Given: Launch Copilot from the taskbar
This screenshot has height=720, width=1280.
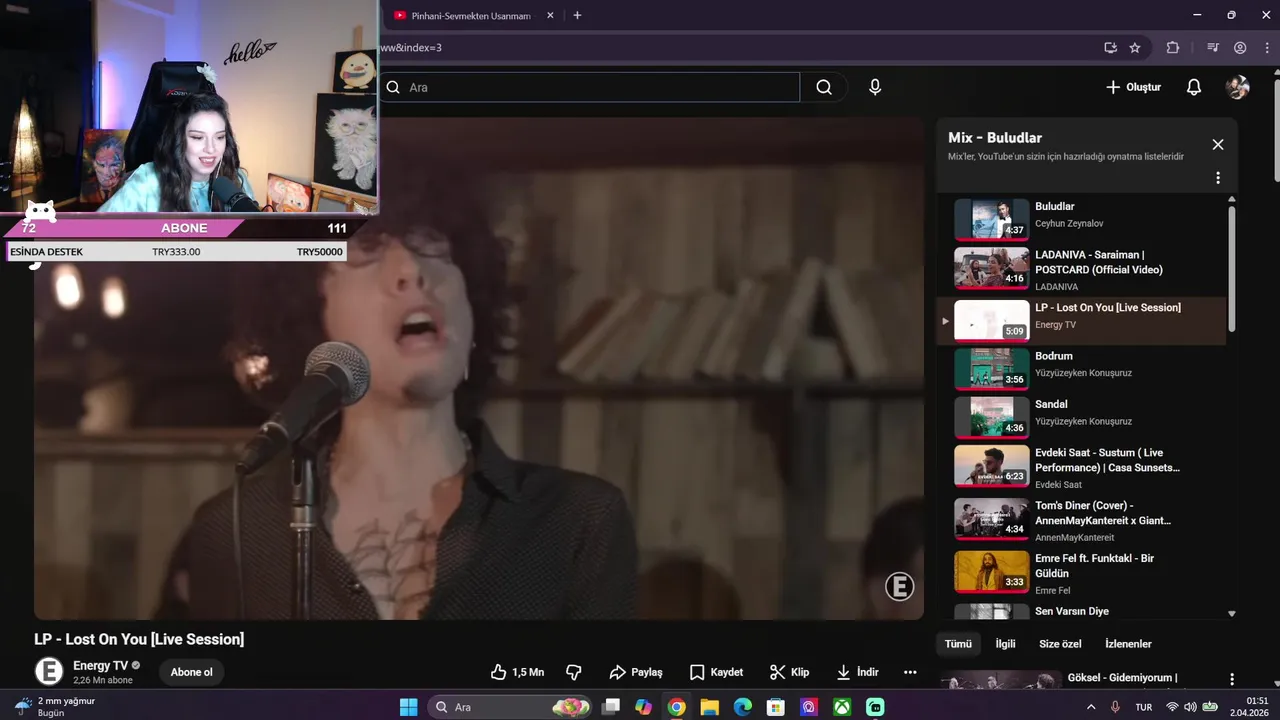Looking at the screenshot, I should click(x=643, y=707).
